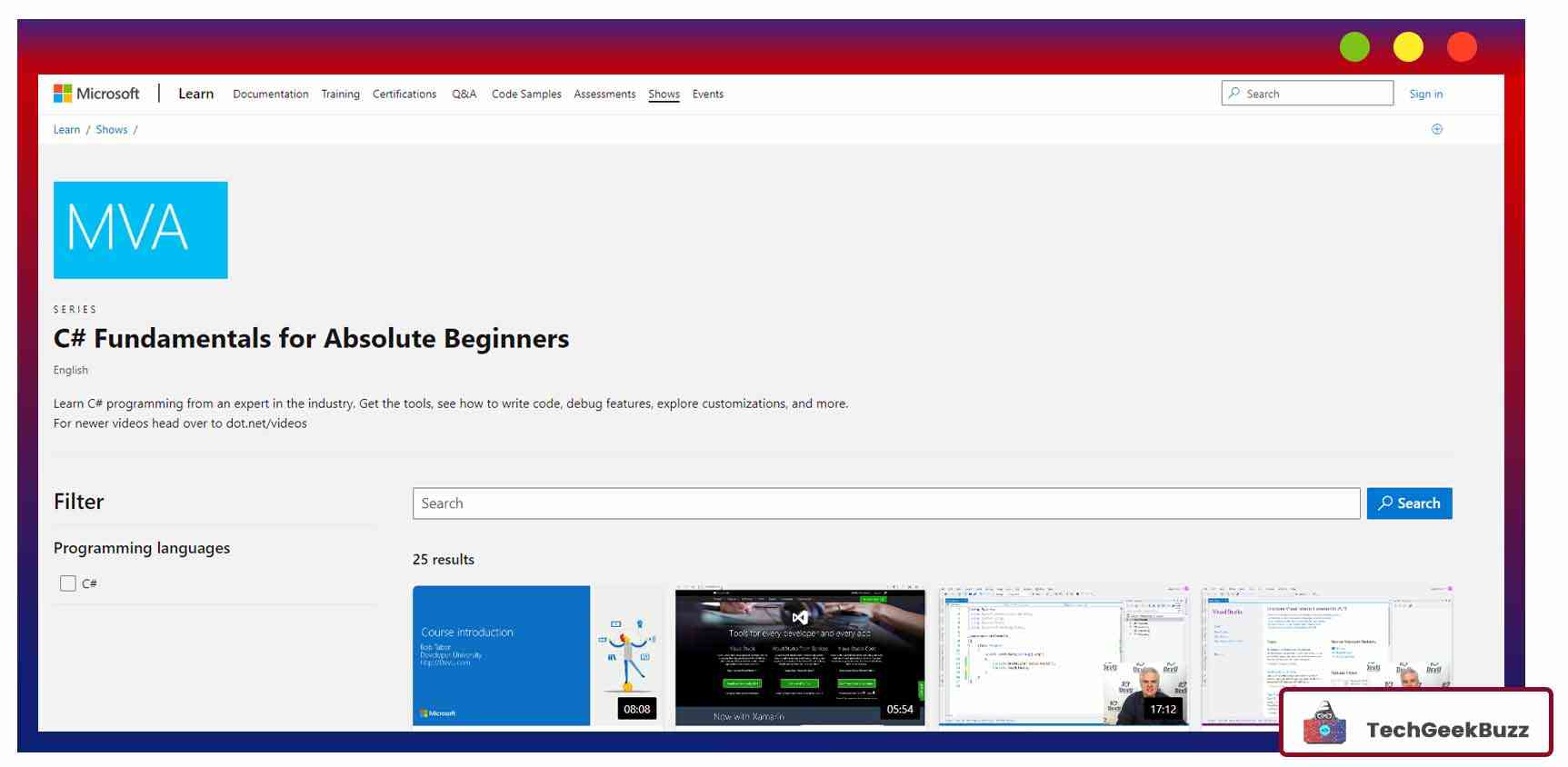Open Code Samples in navigation
The width and height of the screenshot is (1568, 767).
[x=526, y=94]
